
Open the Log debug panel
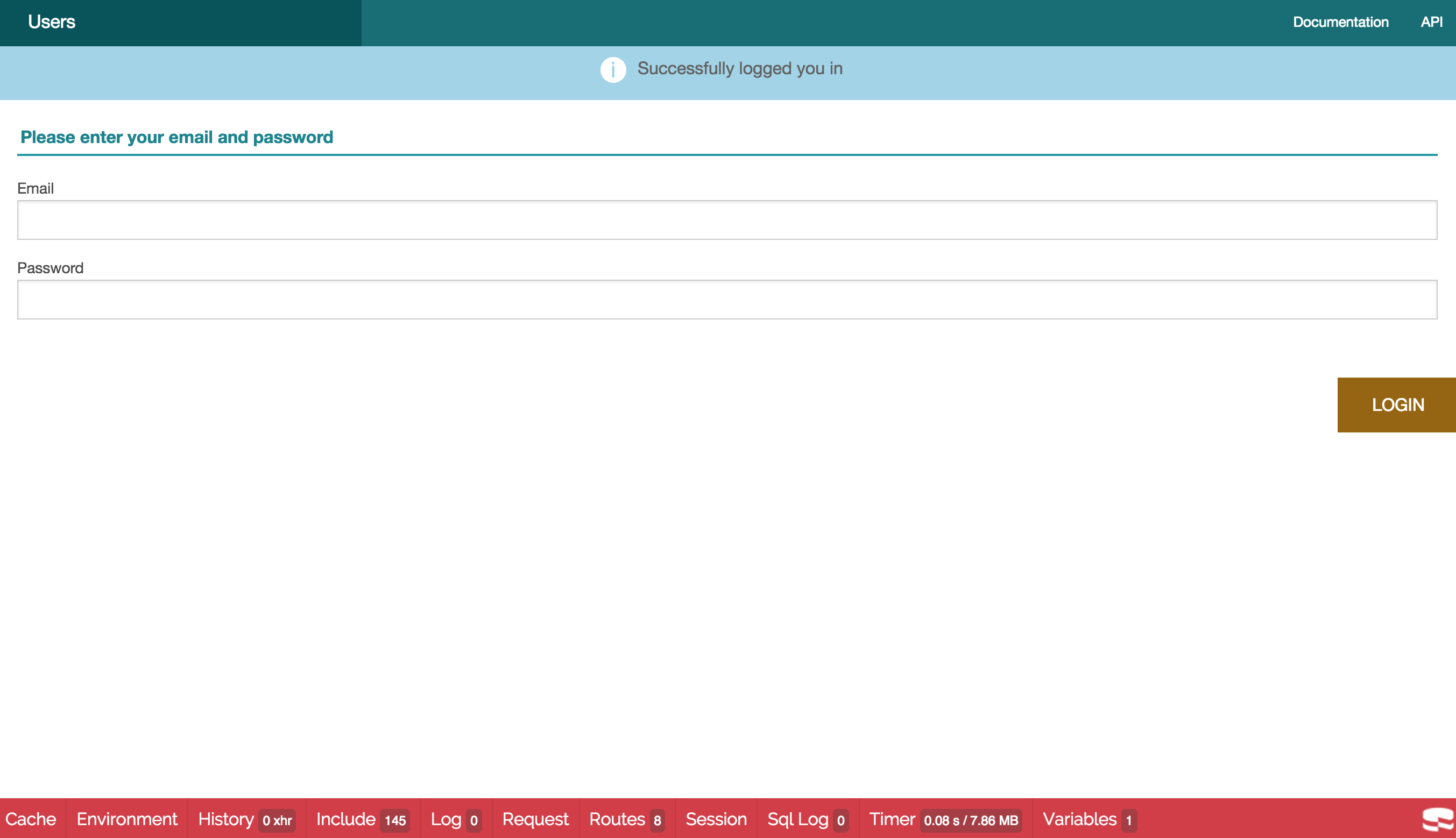[x=456, y=819]
